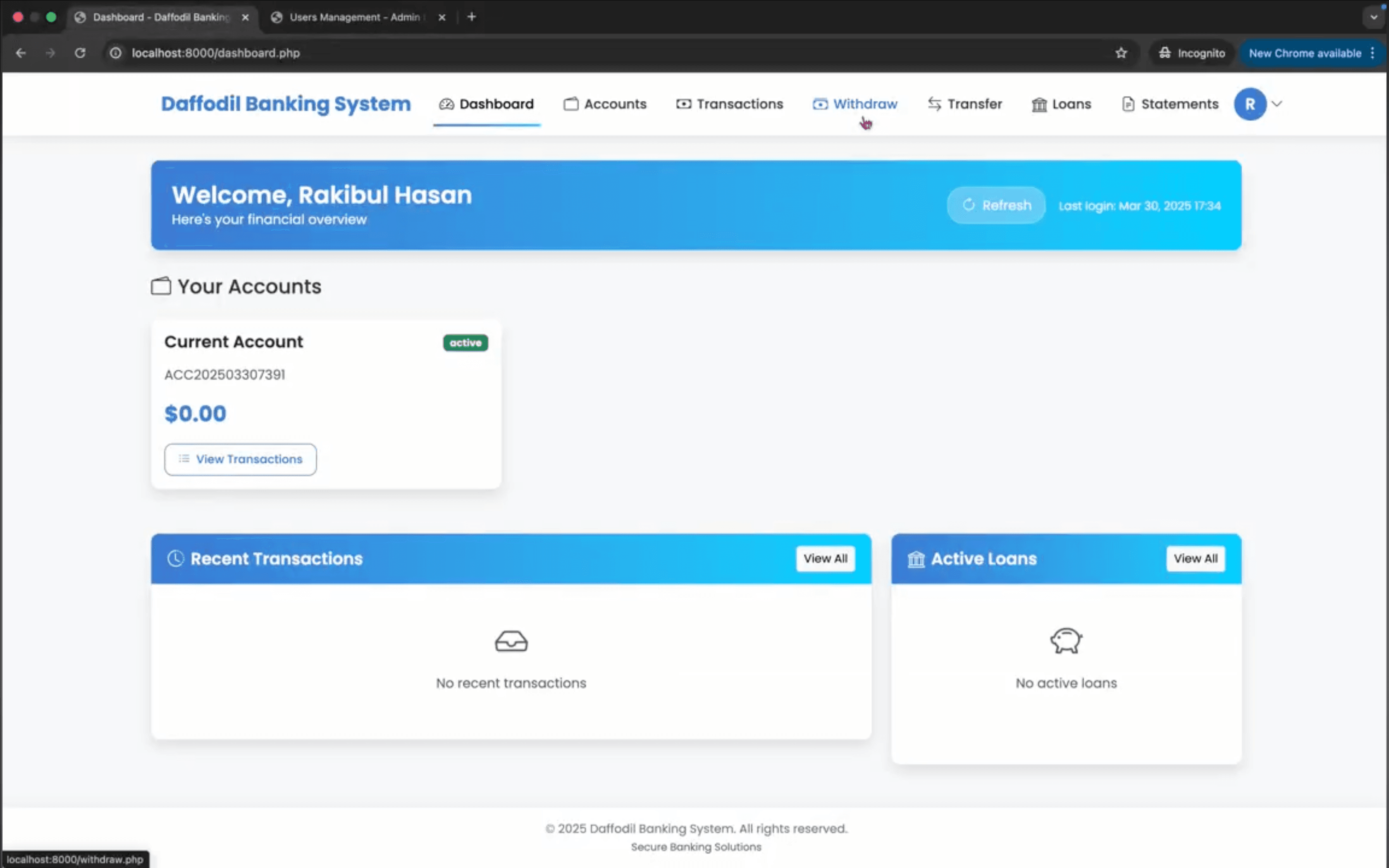This screenshot has height=868, width=1389.
Task: Click the R user avatar icon
Action: pos(1250,104)
